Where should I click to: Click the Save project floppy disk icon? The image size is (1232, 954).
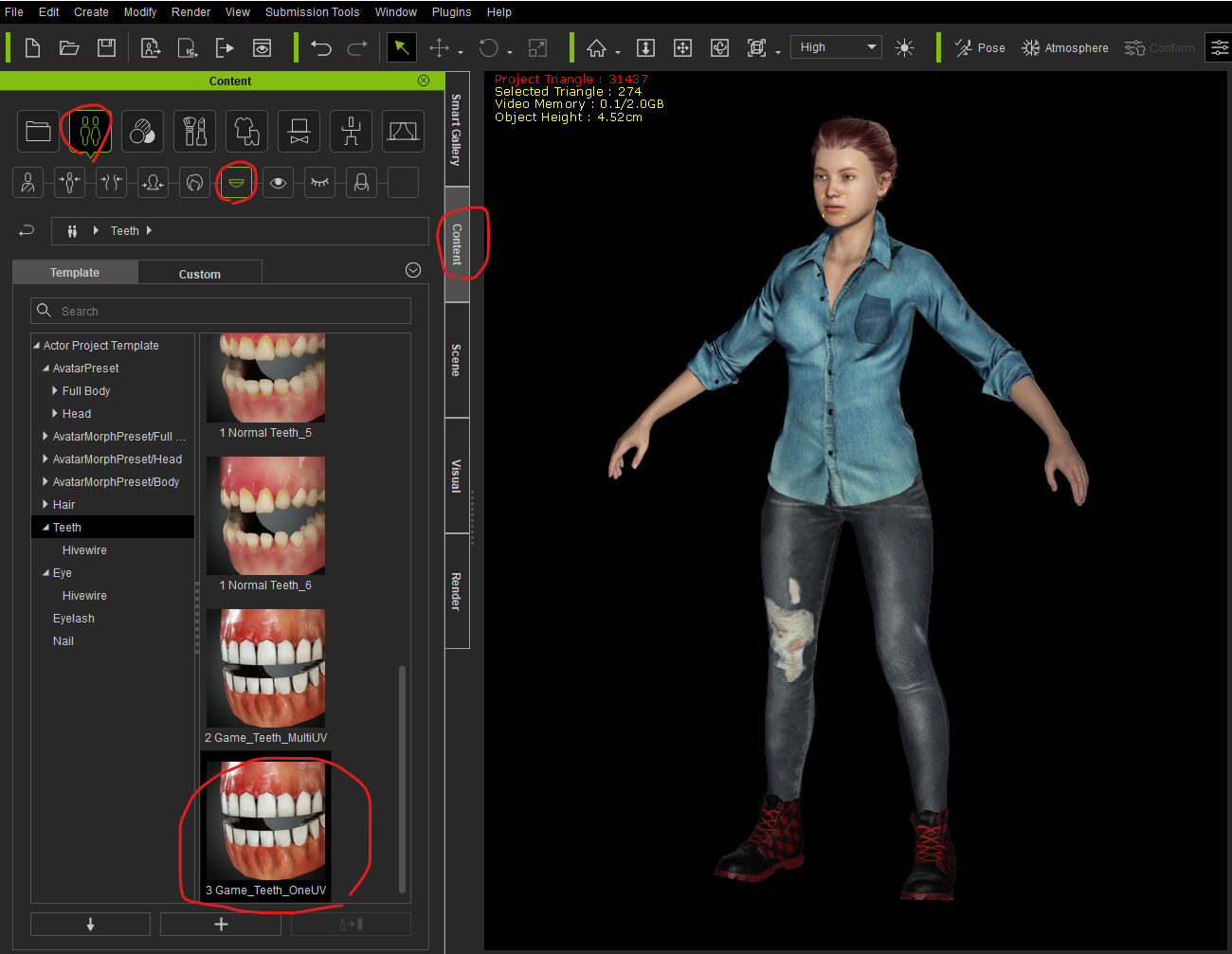[107, 47]
